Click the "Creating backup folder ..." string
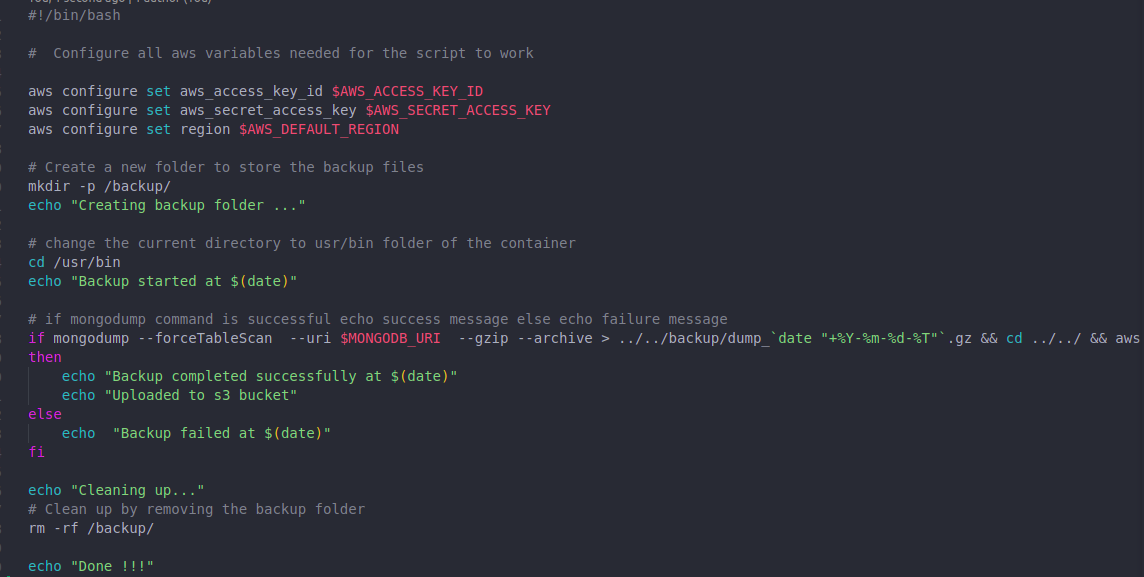1144x577 pixels. pos(188,205)
